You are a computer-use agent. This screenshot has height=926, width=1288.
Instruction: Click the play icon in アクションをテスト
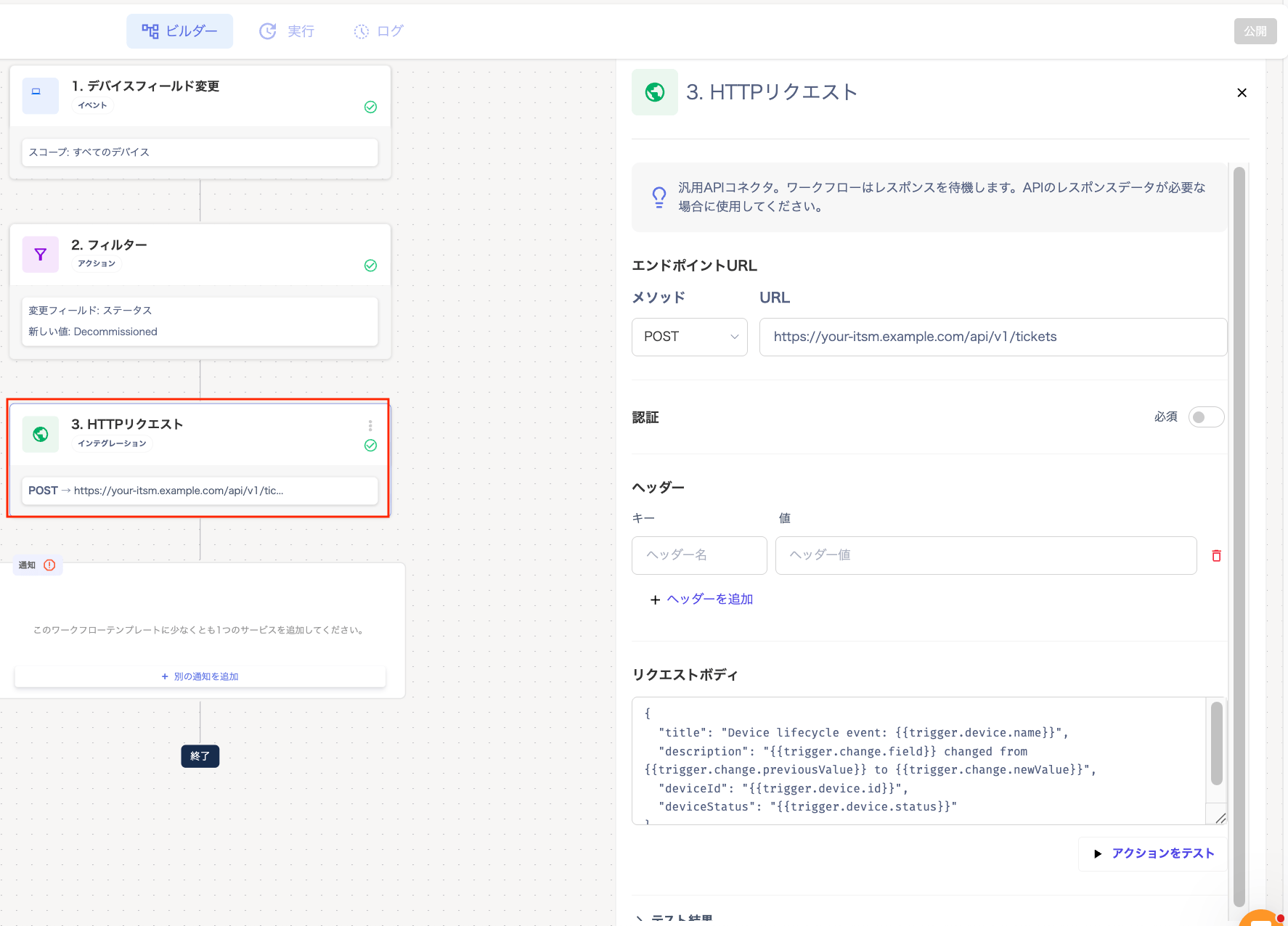pyautogui.click(x=1098, y=853)
